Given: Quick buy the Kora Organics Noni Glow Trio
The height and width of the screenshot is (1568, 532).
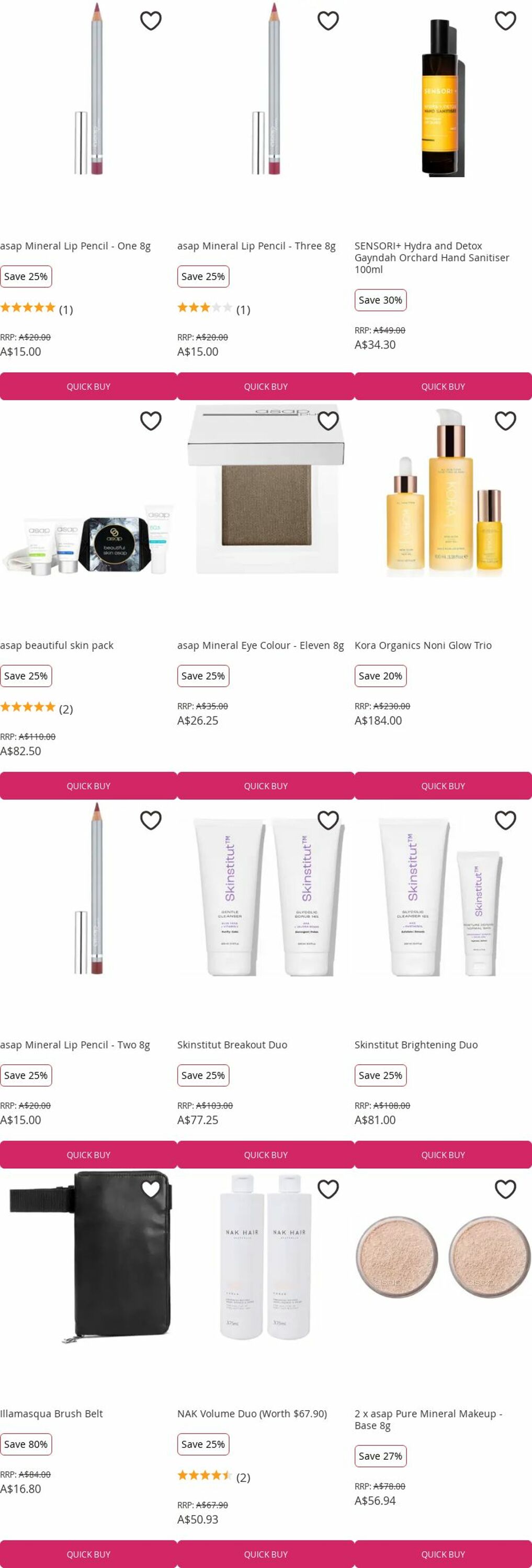Looking at the screenshot, I should point(443,786).
